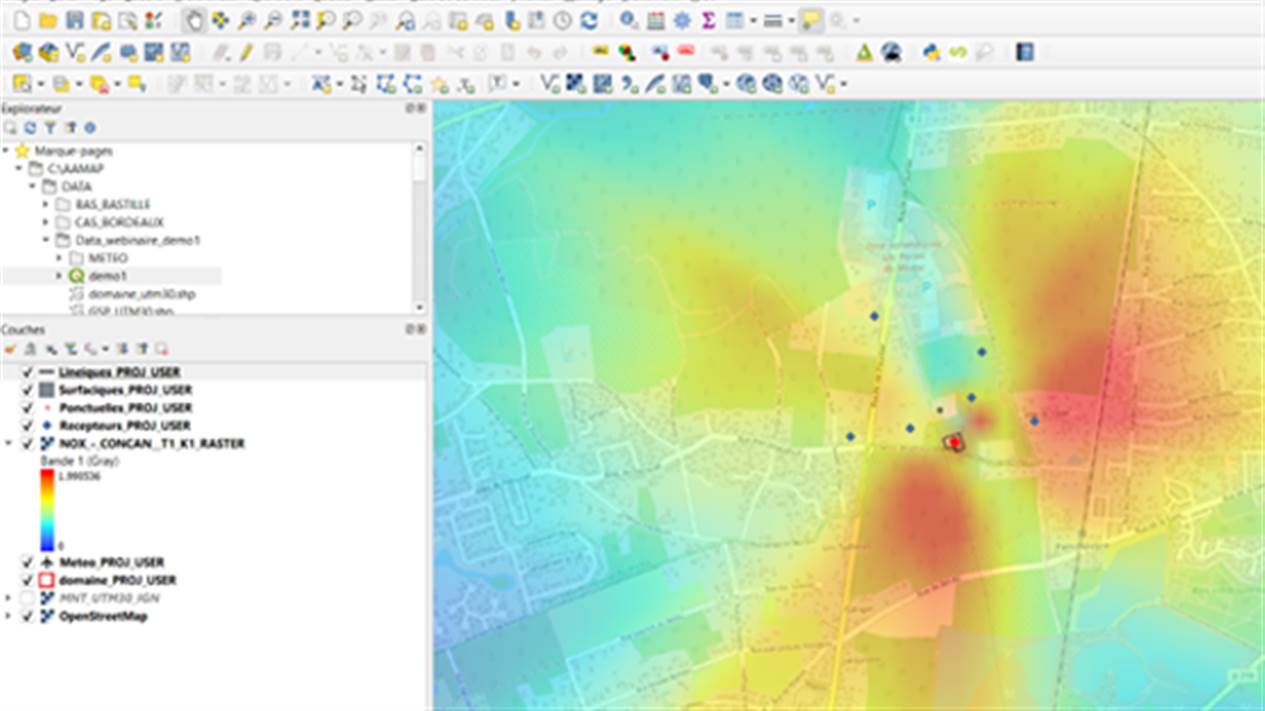Click the style manager colored squares icon
Image resolution: width=1265 pixels, height=711 pixels.
(153, 20)
